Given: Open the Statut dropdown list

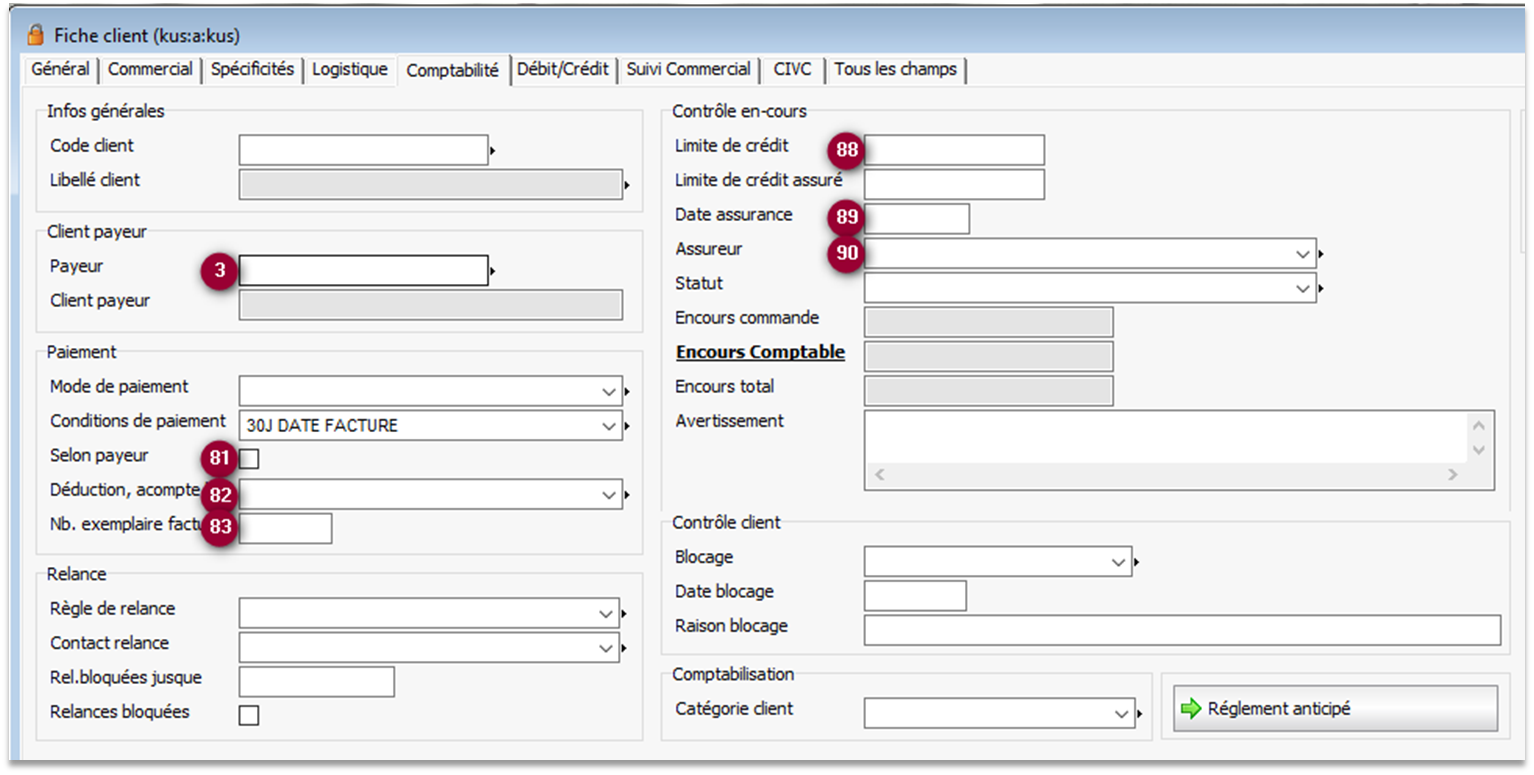Looking at the screenshot, I should click(1302, 288).
